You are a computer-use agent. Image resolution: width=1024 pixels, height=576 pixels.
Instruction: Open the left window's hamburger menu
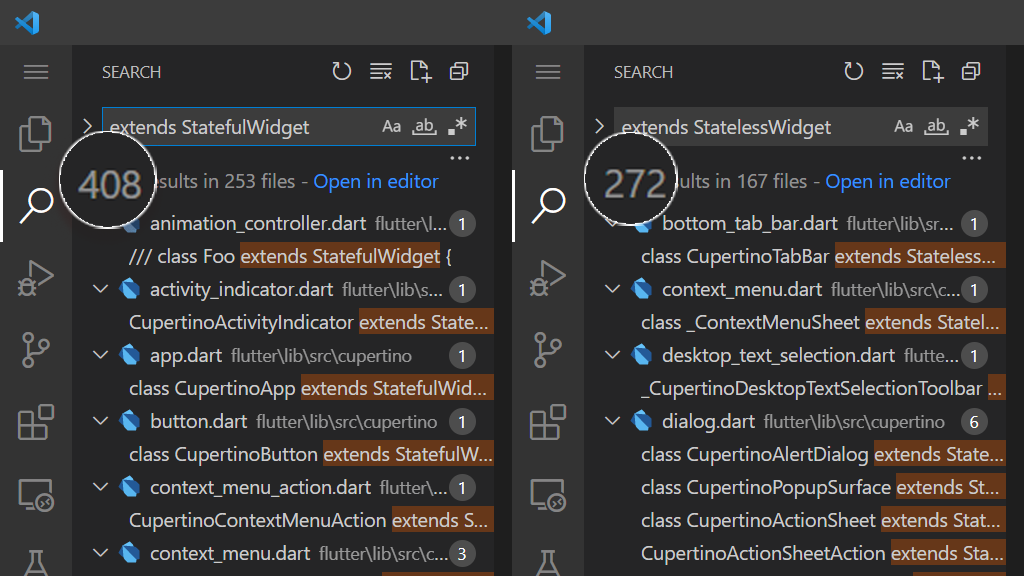(x=36, y=72)
